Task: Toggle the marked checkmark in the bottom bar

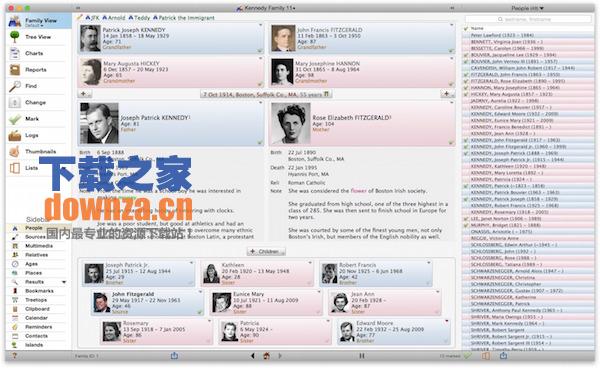Action: [x=467, y=356]
